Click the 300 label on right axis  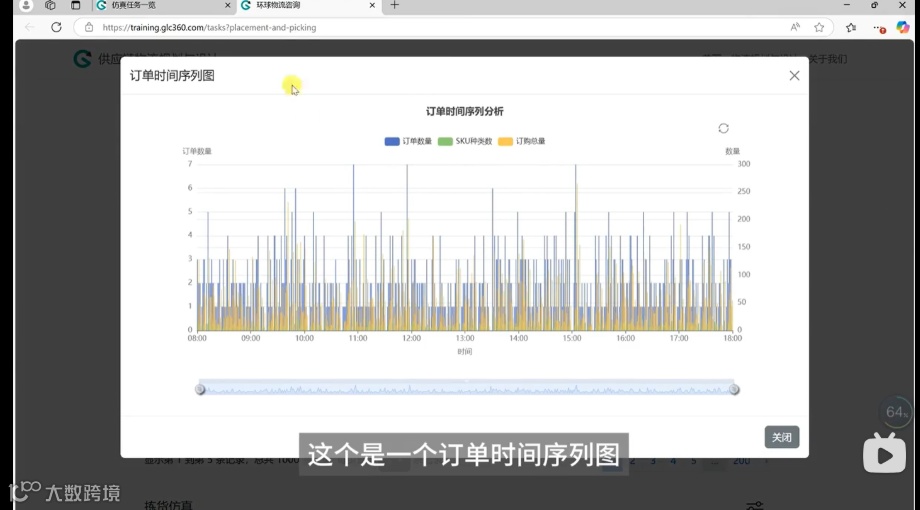point(743,164)
